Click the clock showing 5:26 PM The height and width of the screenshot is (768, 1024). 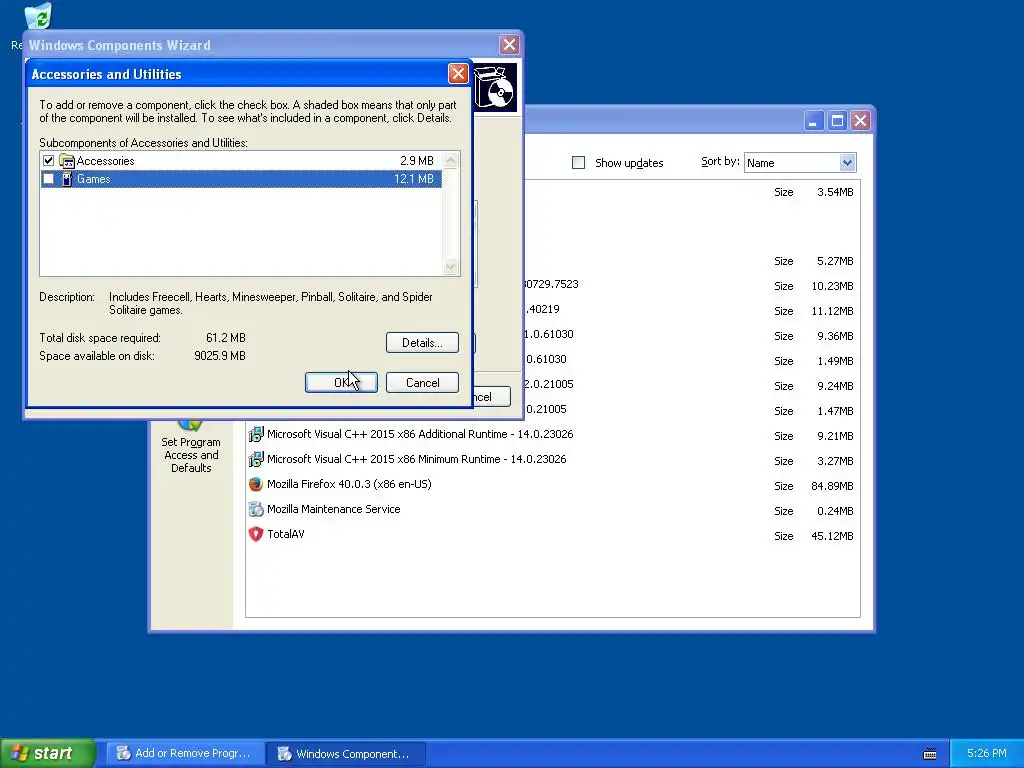coord(987,754)
